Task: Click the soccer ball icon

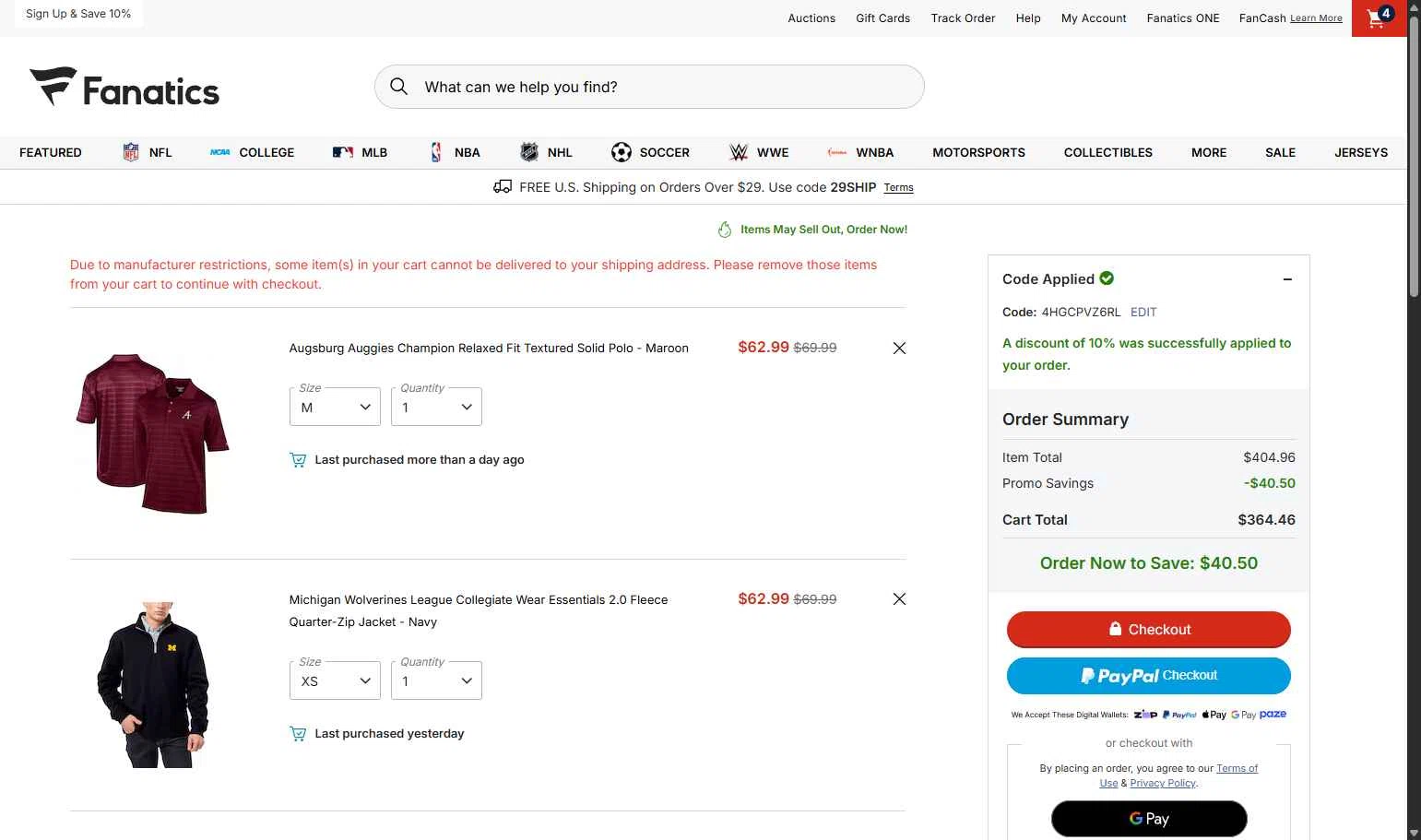Action: (622, 152)
